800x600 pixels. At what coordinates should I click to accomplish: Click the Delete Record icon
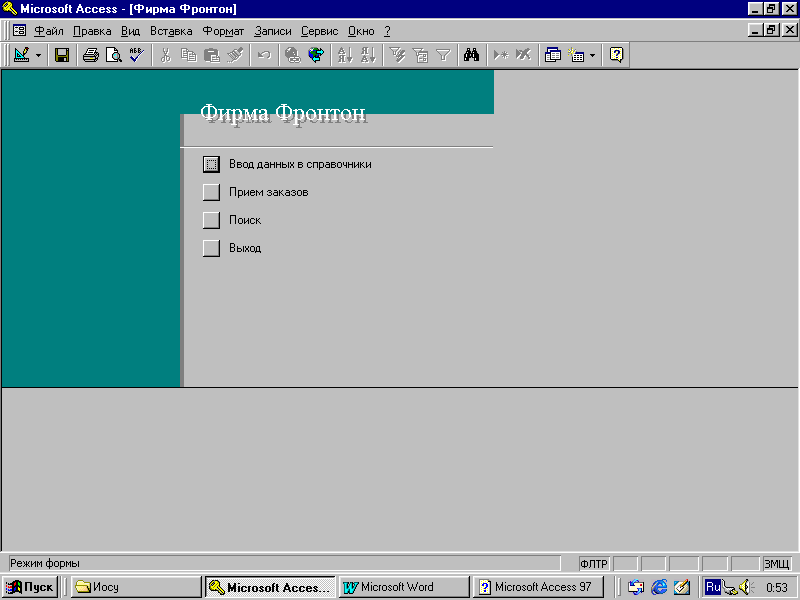tap(523, 55)
